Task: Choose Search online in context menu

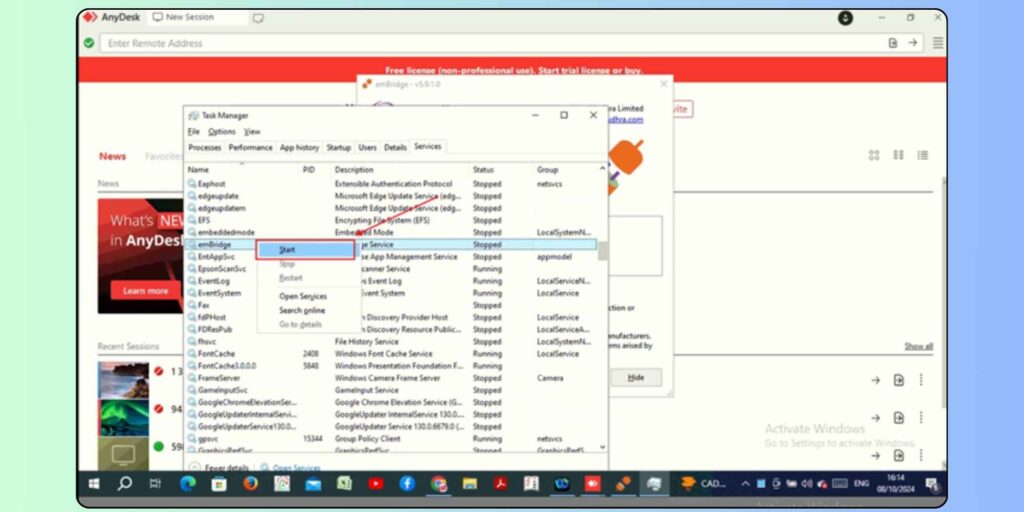Action: click(302, 310)
